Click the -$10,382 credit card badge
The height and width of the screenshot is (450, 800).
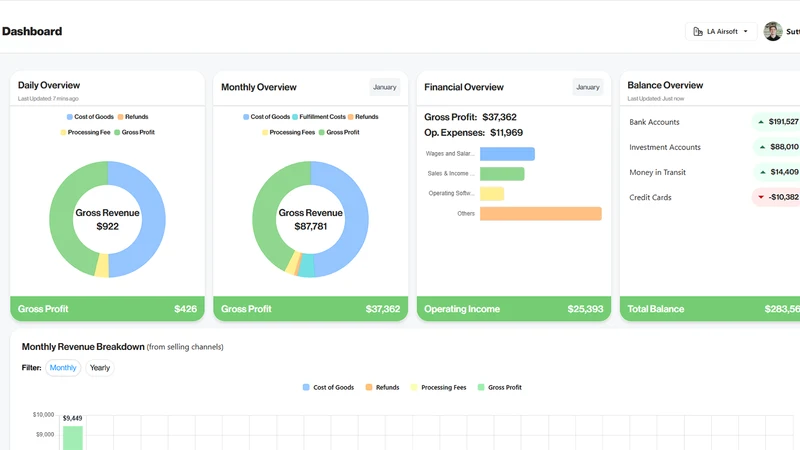776,196
